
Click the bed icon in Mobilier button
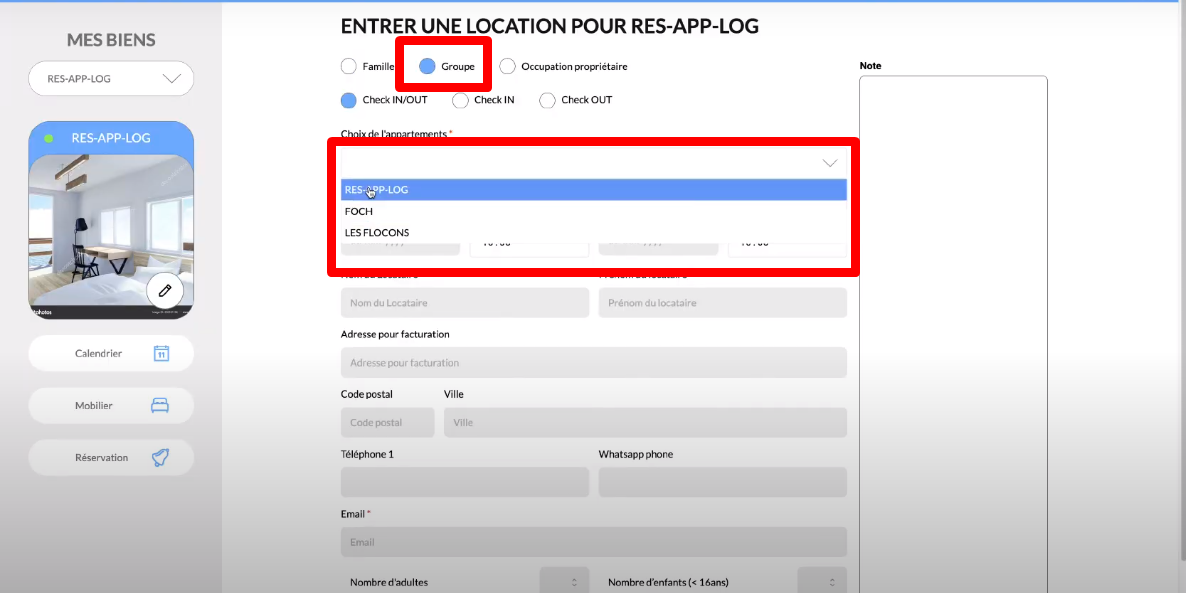click(x=160, y=406)
